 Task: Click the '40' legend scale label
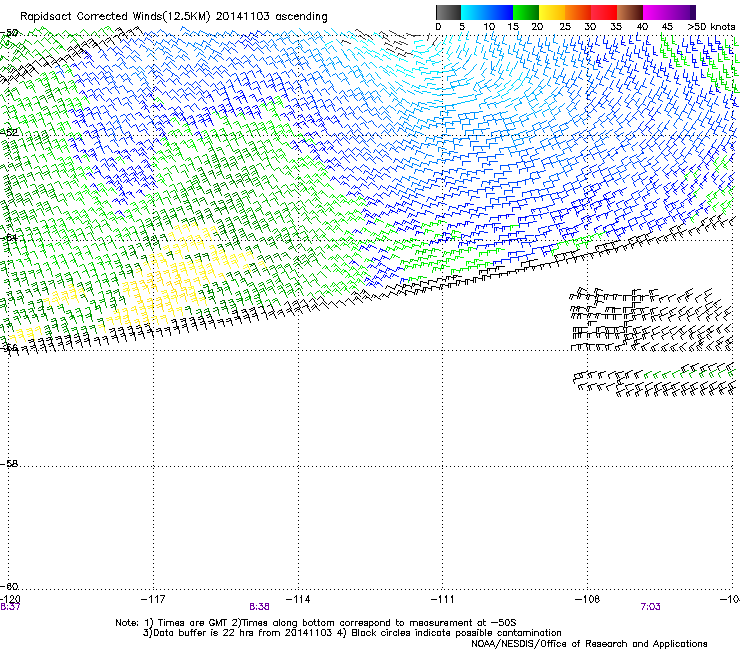pyautogui.click(x=642, y=27)
